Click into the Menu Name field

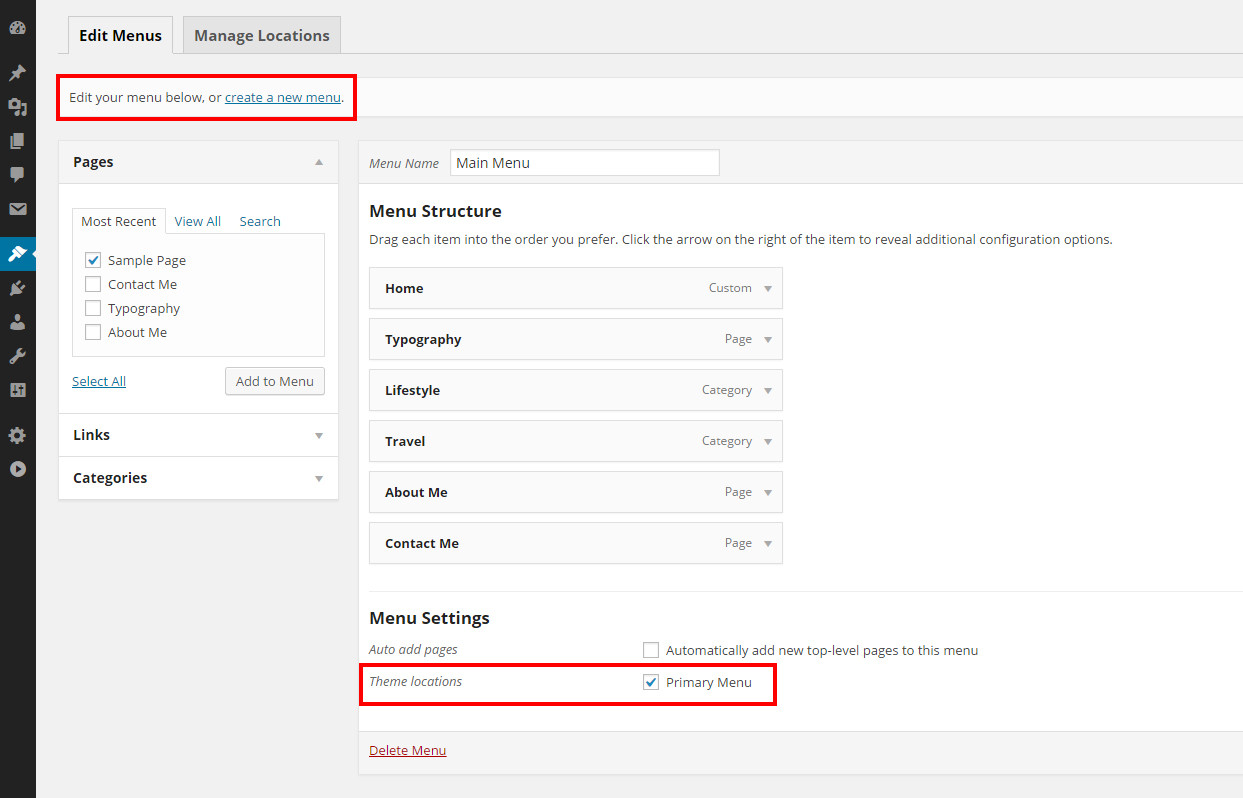pos(585,163)
